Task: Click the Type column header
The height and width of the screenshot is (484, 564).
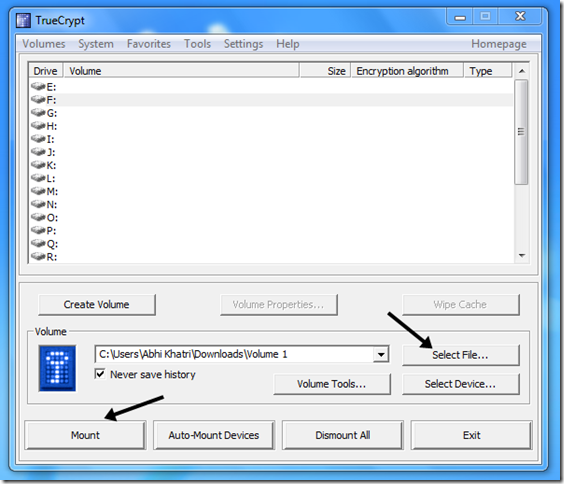Action: coord(488,71)
